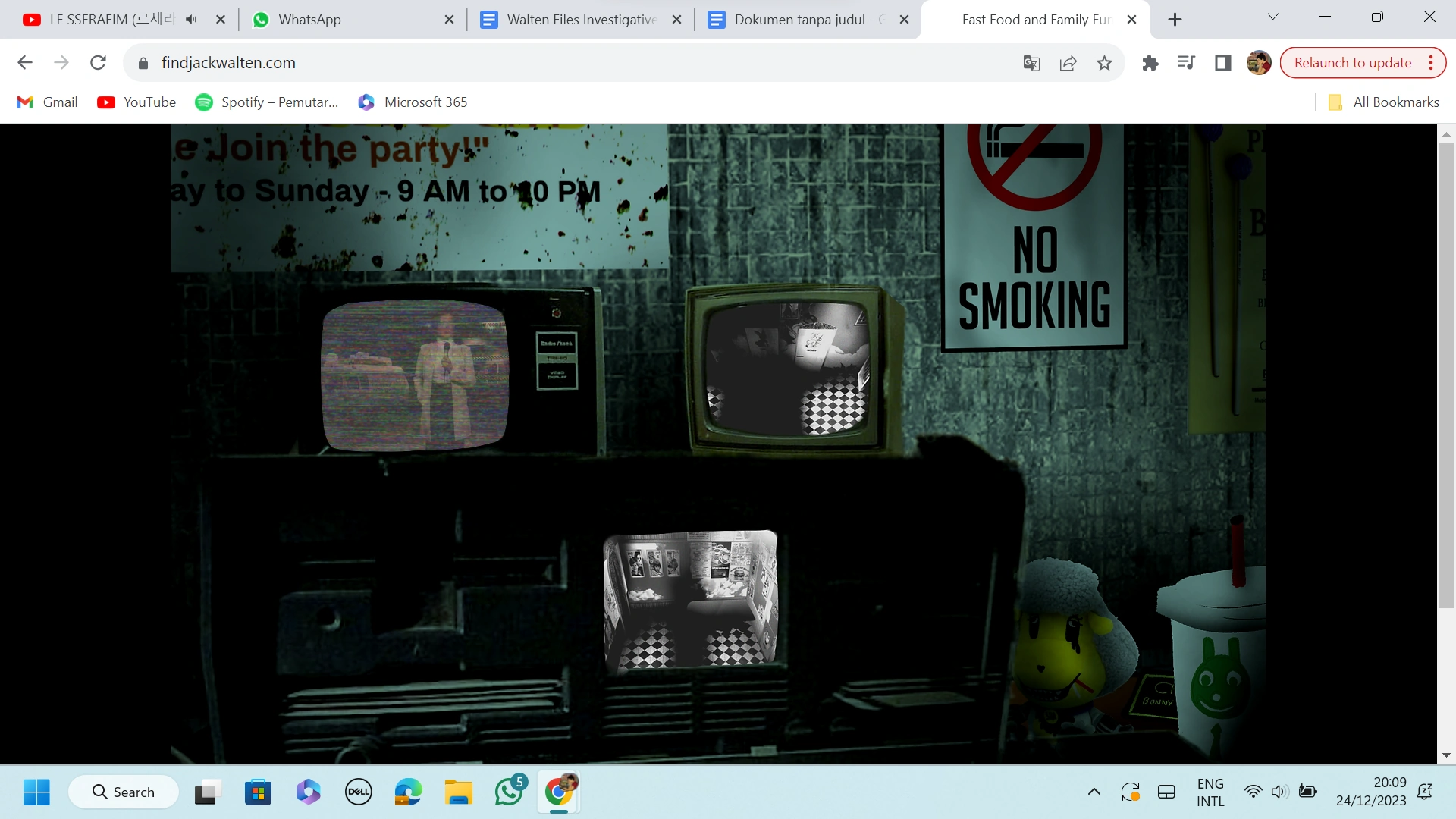
Task: Click the share page icon
Action: tap(1068, 63)
